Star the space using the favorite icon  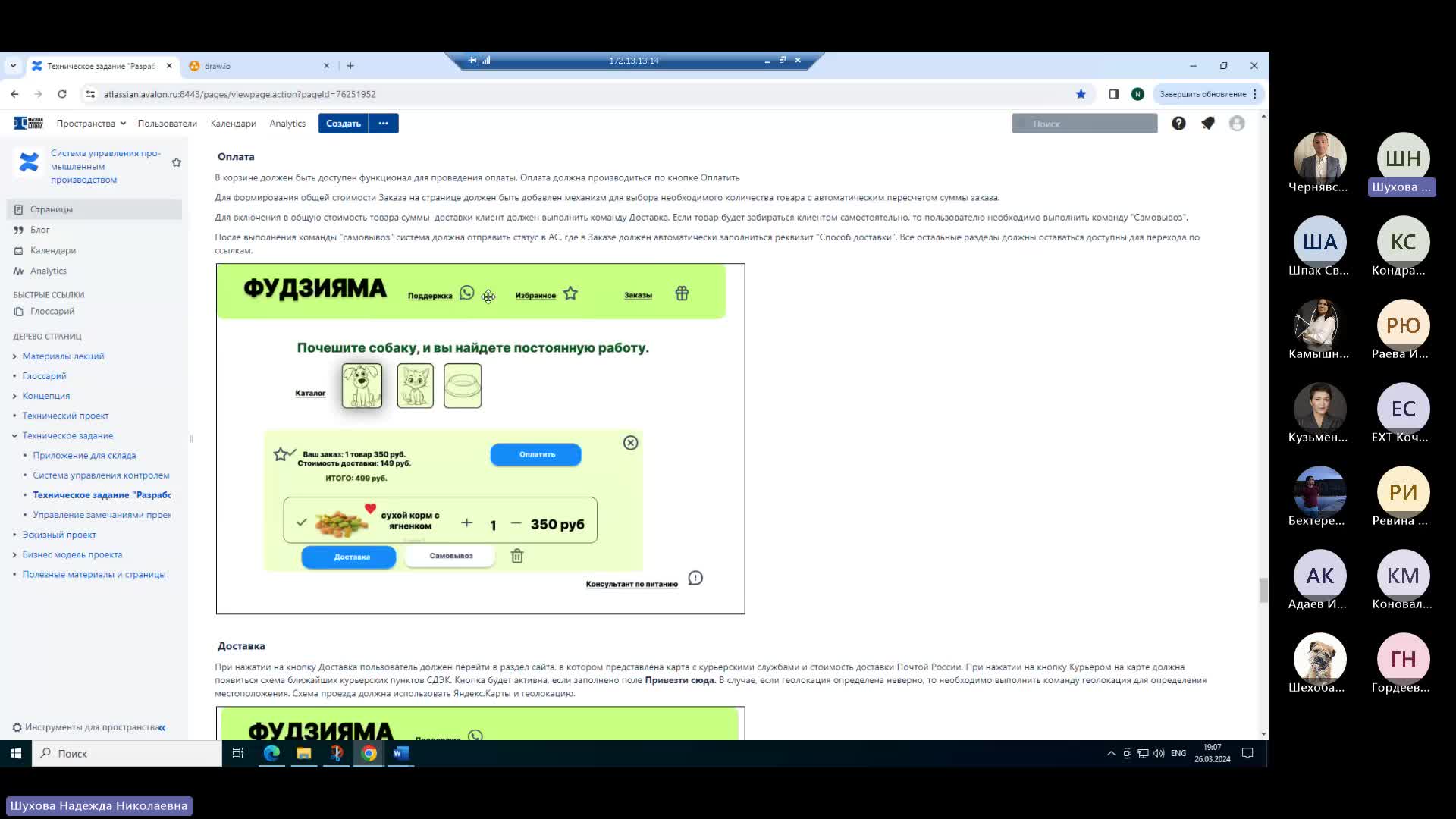coord(177,162)
